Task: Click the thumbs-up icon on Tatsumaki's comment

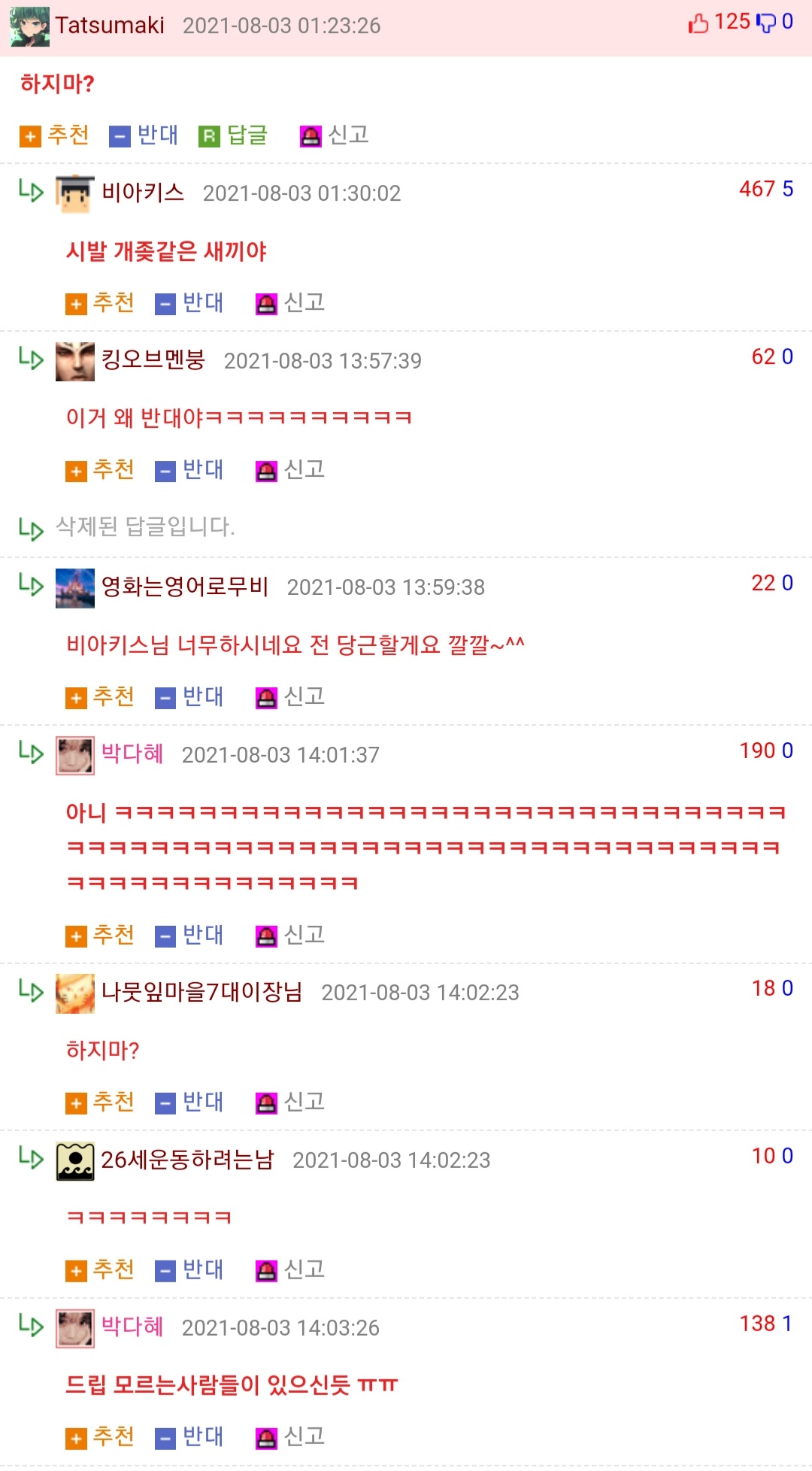Action: [698, 23]
